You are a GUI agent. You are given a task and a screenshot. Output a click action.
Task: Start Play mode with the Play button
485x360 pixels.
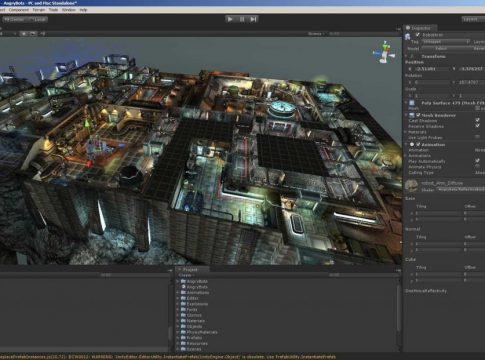click(230, 19)
